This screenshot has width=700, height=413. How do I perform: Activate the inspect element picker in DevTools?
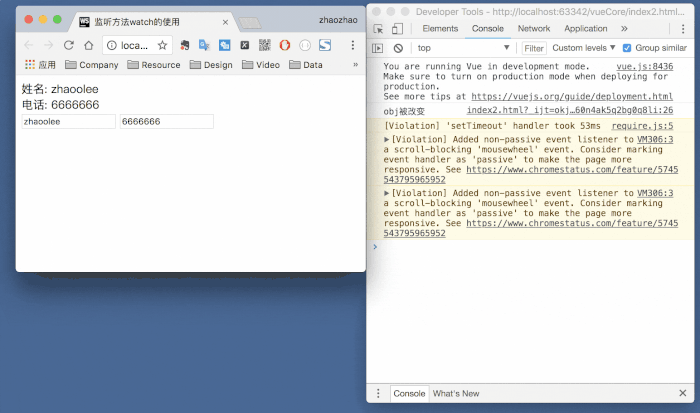tap(378, 29)
